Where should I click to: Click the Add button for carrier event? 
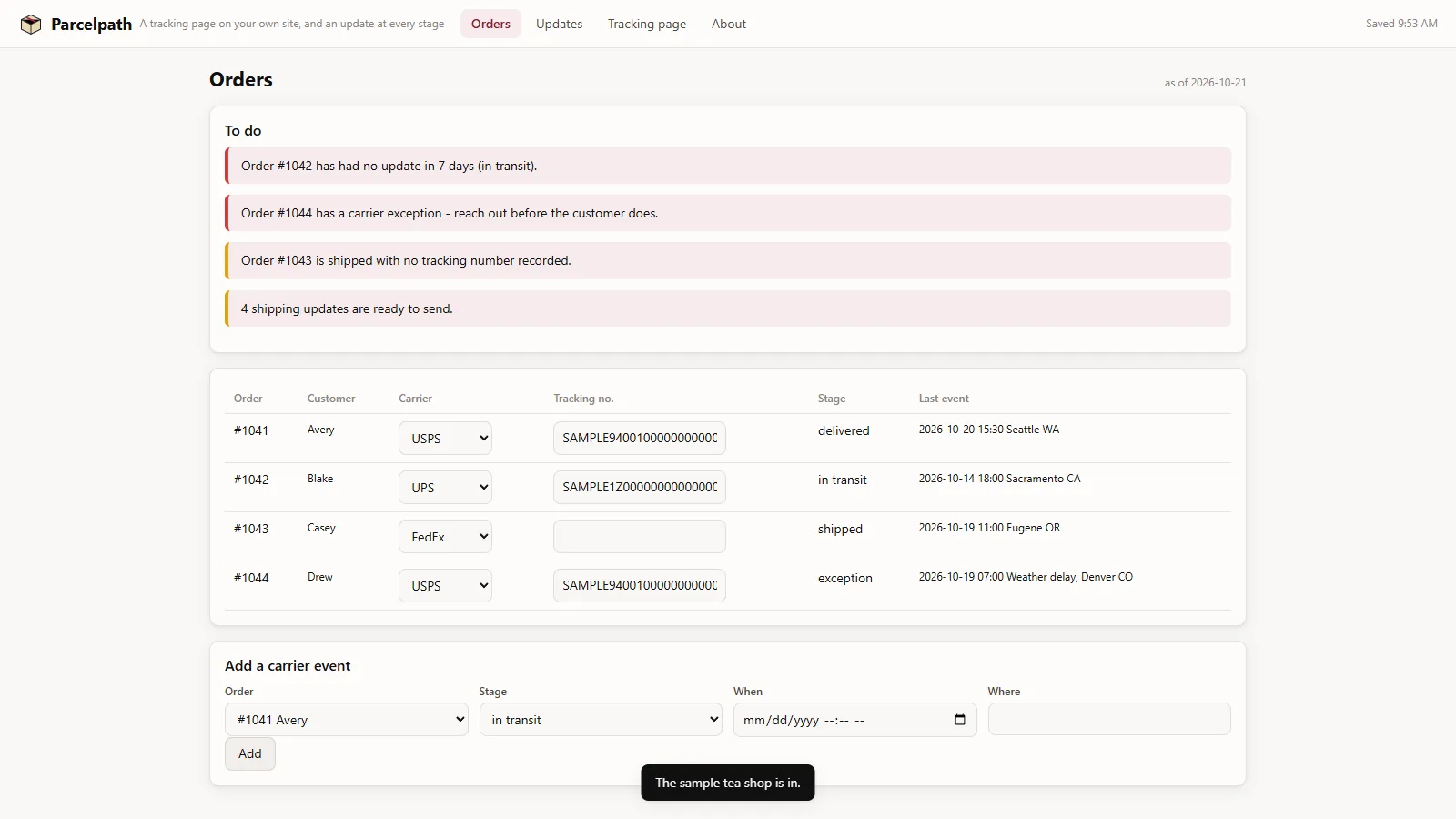pyautogui.click(x=250, y=753)
